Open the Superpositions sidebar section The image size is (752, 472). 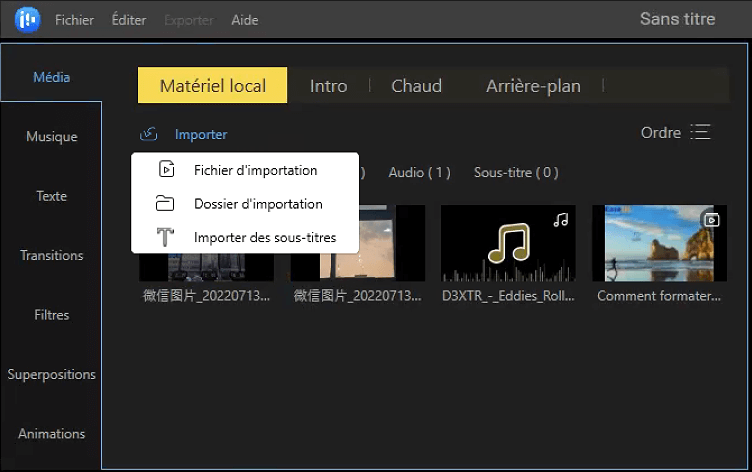click(x=51, y=374)
